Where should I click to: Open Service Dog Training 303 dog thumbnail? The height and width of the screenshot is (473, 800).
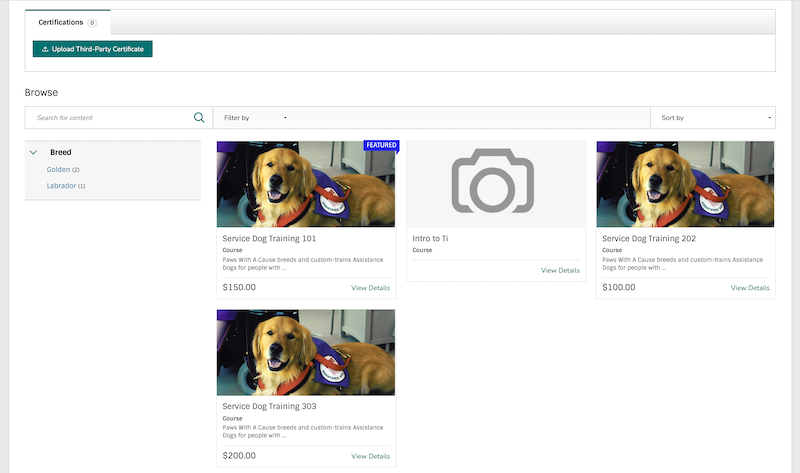point(306,352)
